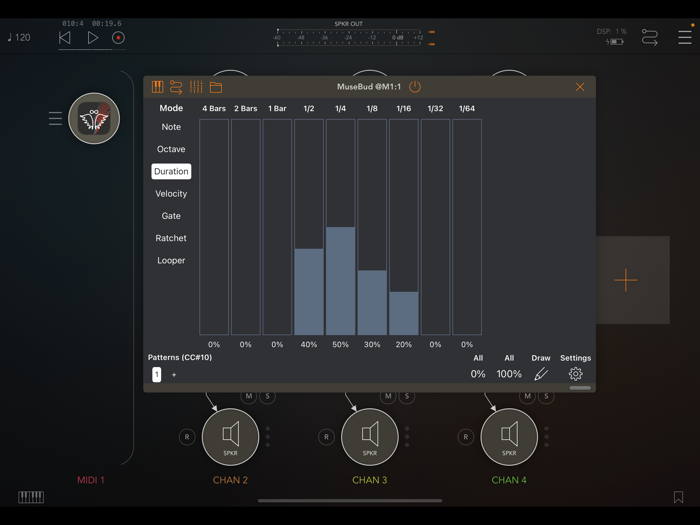Image resolution: width=700 pixels, height=525 pixels.
Task: Select the CHAN 2 label
Action: (230, 480)
